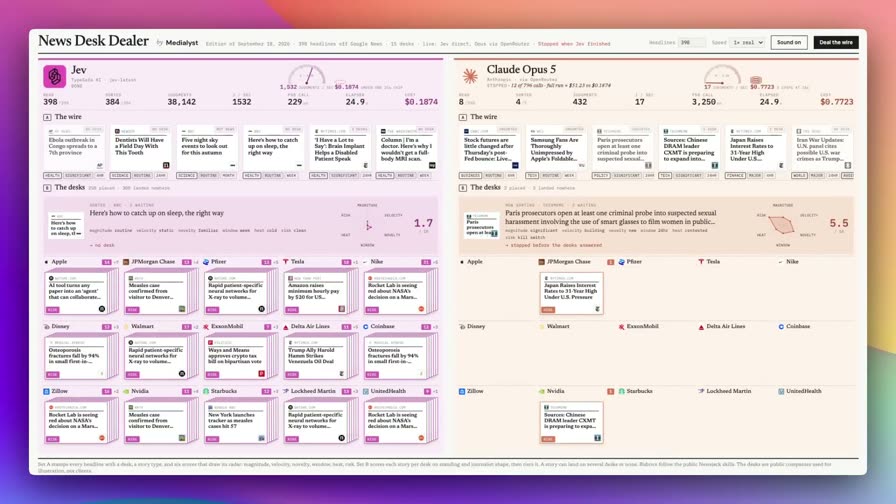Click the Jev pink logo icon
Image resolution: width=896 pixels, height=504 pixels.
click(54, 76)
